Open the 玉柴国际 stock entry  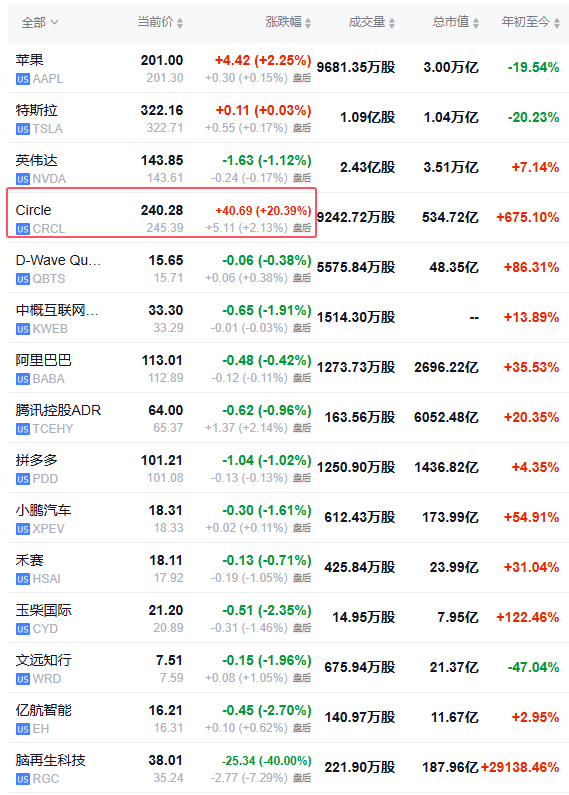point(44,610)
